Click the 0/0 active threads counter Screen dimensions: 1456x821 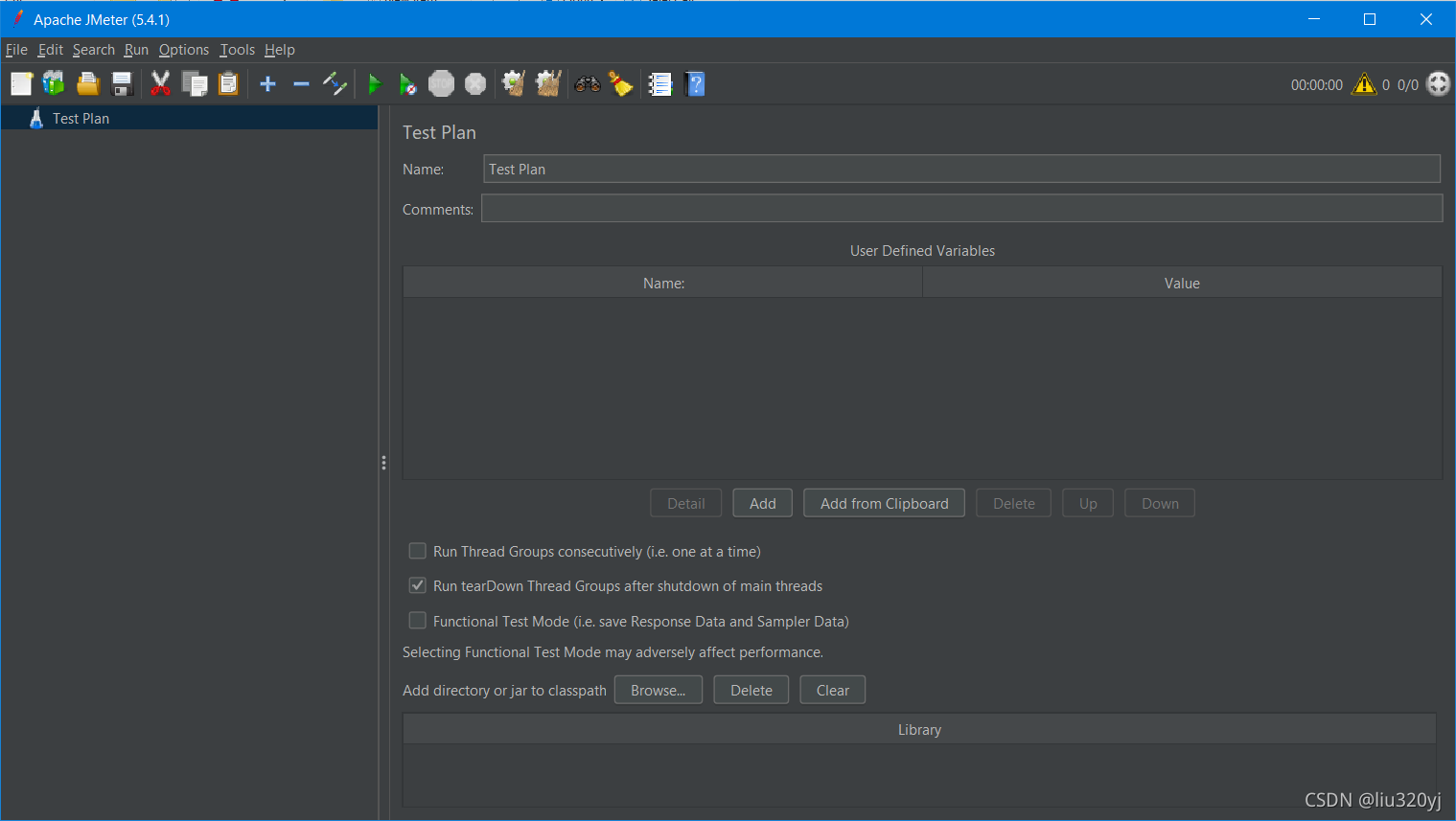click(x=1408, y=84)
